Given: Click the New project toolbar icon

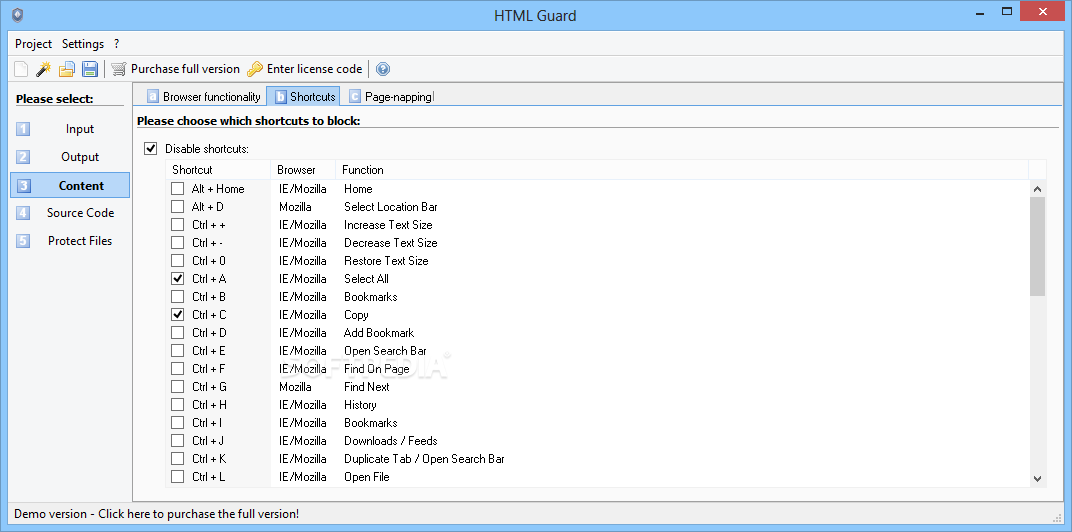Looking at the screenshot, I should (x=22, y=69).
